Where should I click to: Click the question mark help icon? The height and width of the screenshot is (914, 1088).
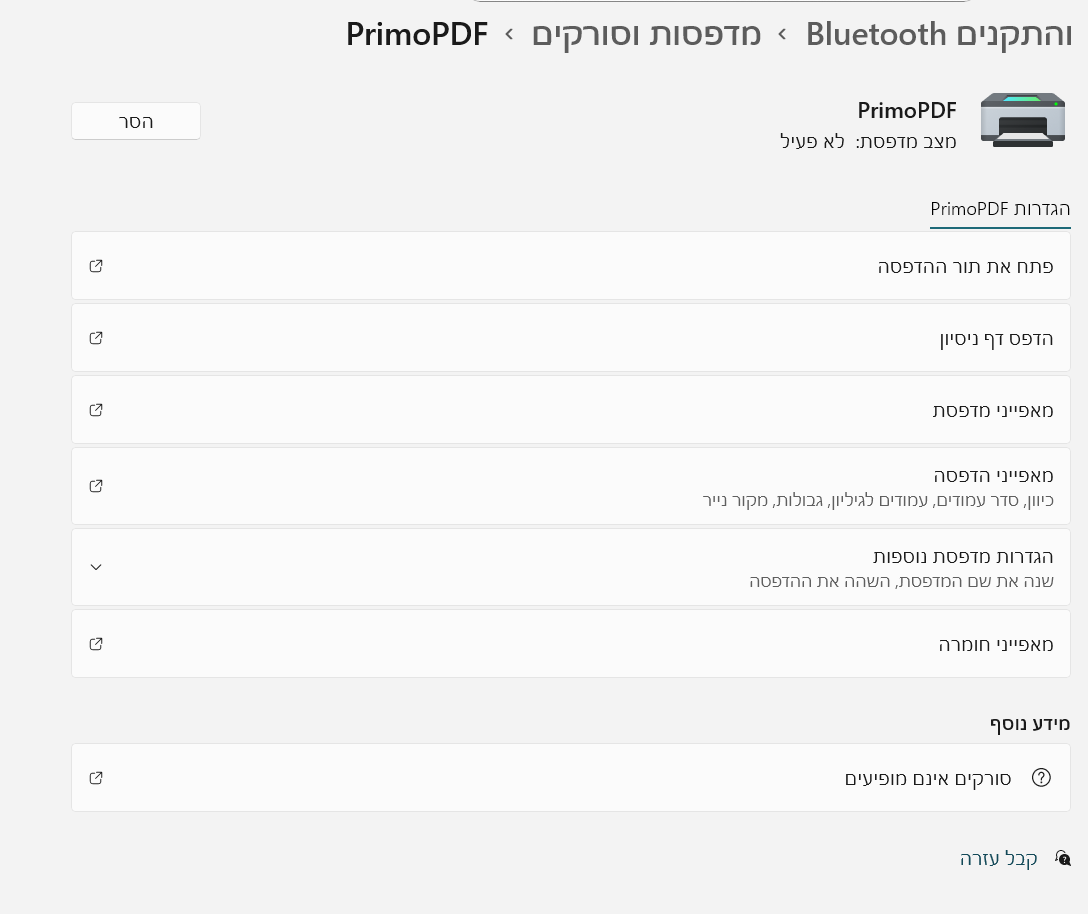pyautogui.click(x=1041, y=778)
